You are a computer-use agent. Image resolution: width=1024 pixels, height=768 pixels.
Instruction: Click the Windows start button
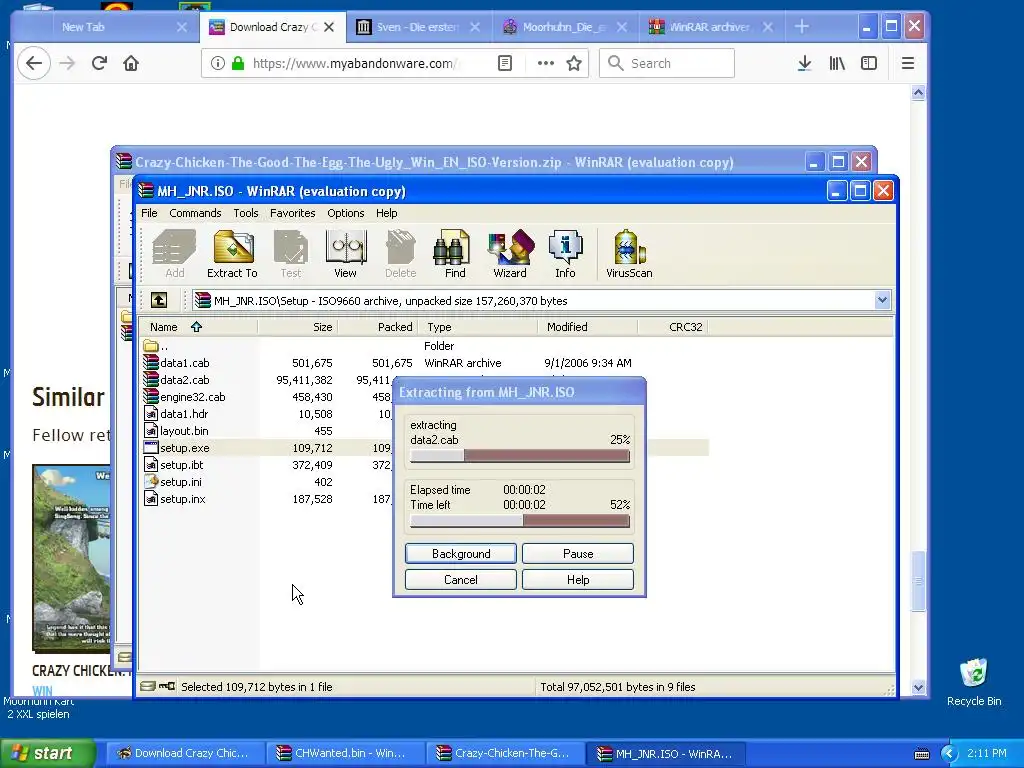(x=48, y=753)
